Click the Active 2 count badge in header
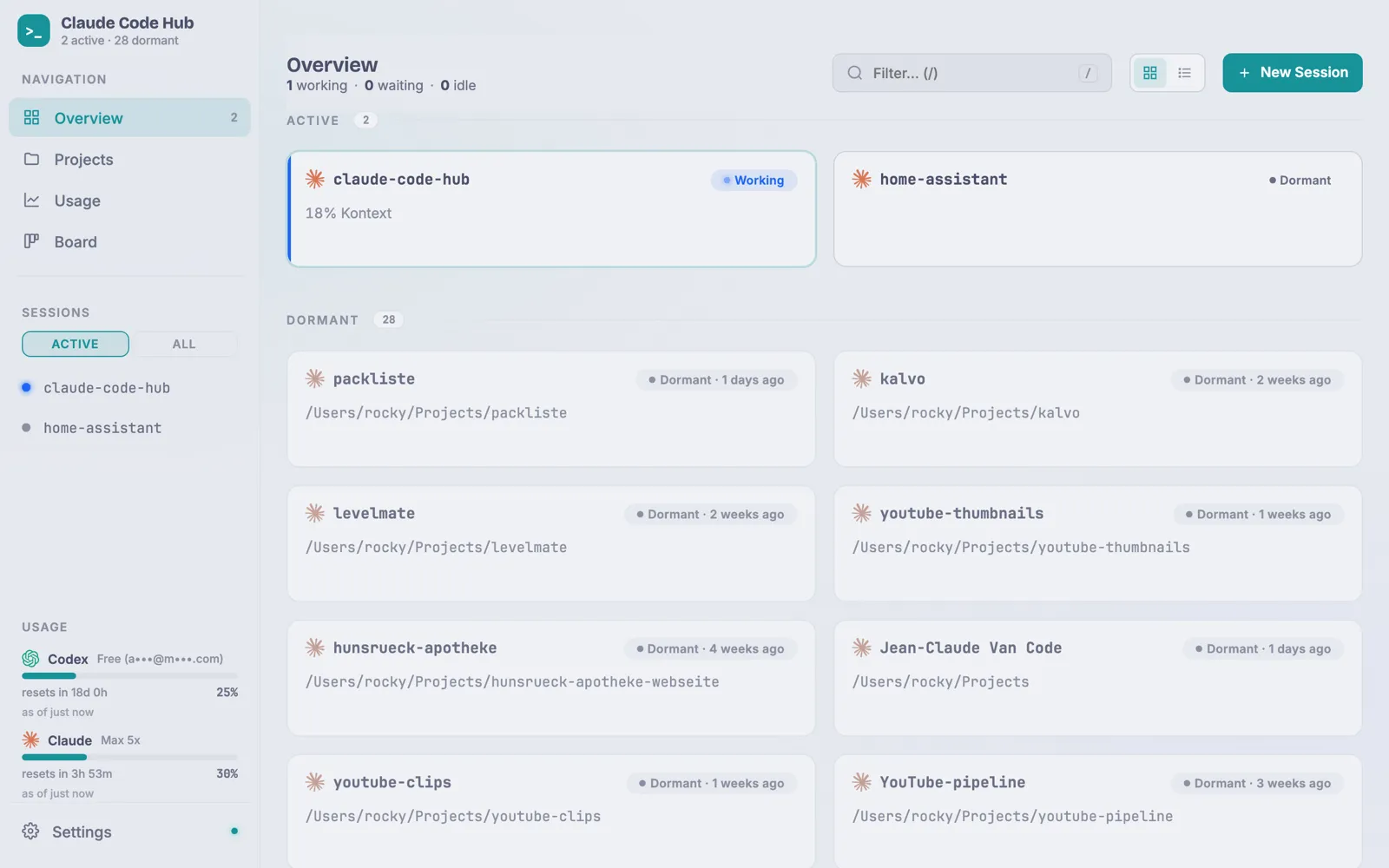 [x=365, y=120]
